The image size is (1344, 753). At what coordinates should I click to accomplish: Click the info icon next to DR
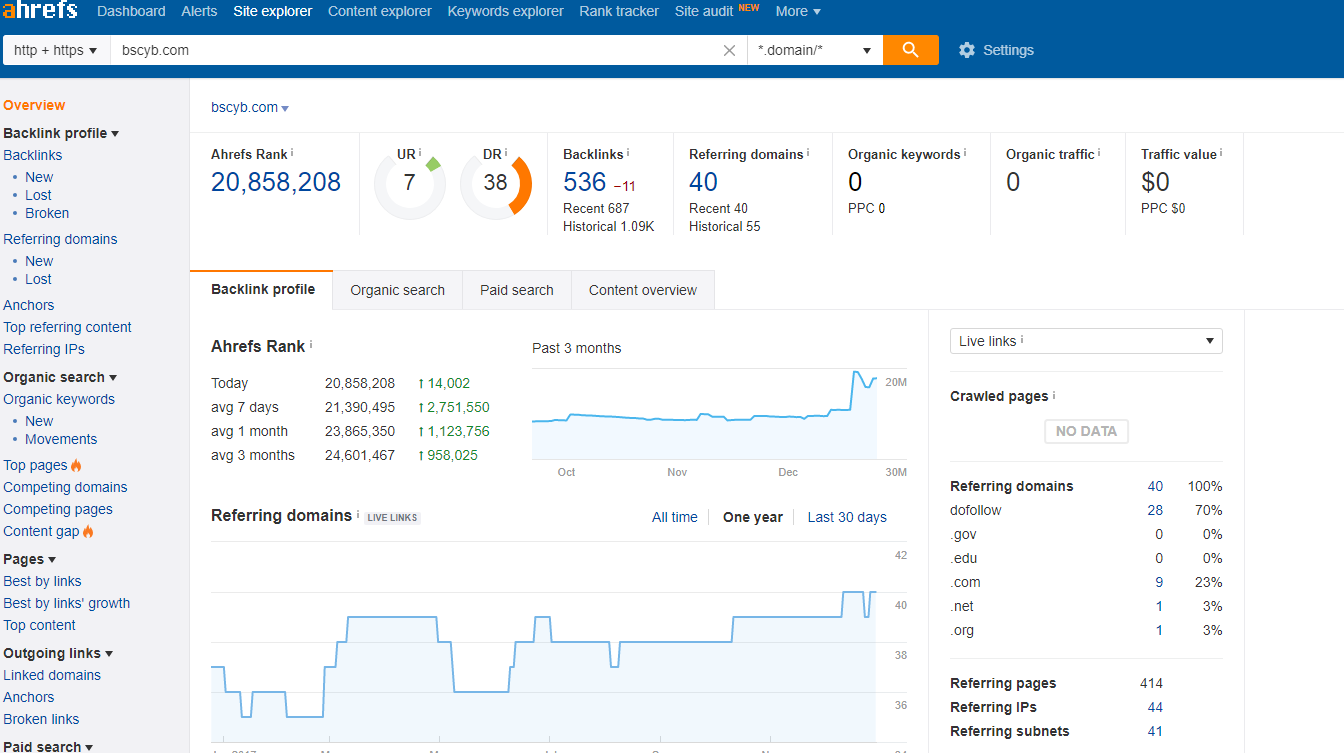[x=506, y=152]
